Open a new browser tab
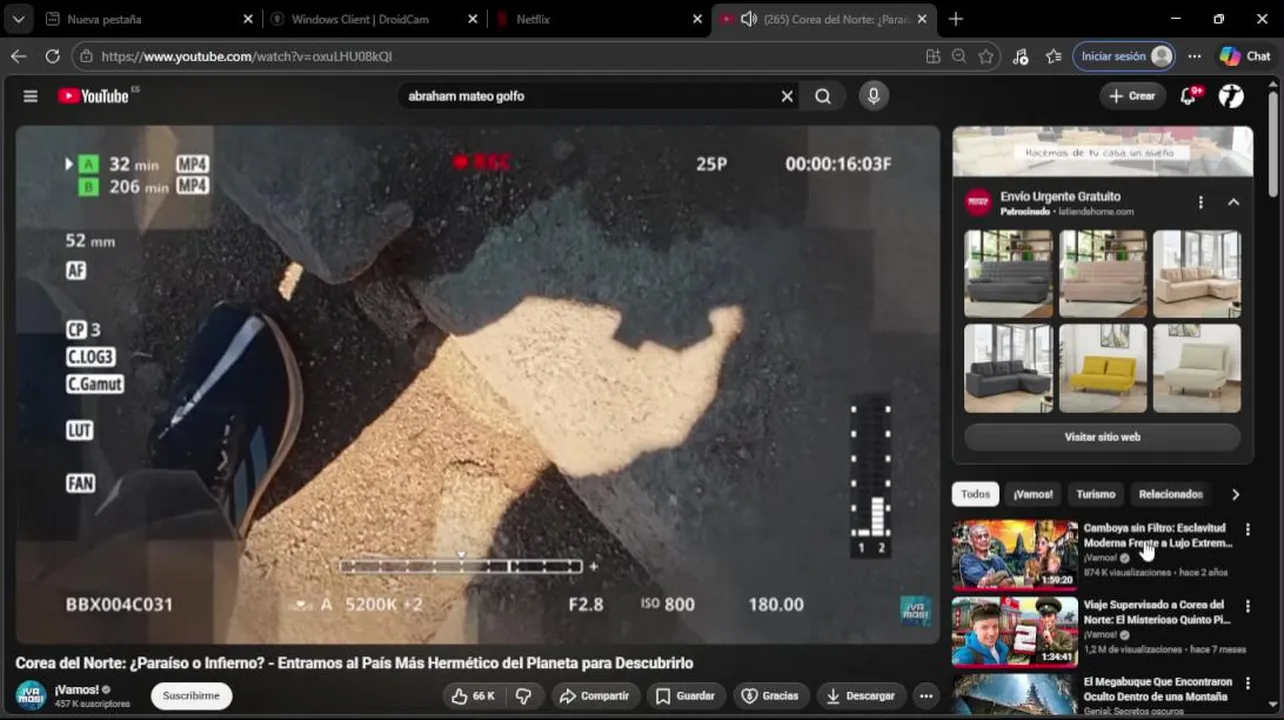 coord(956,19)
